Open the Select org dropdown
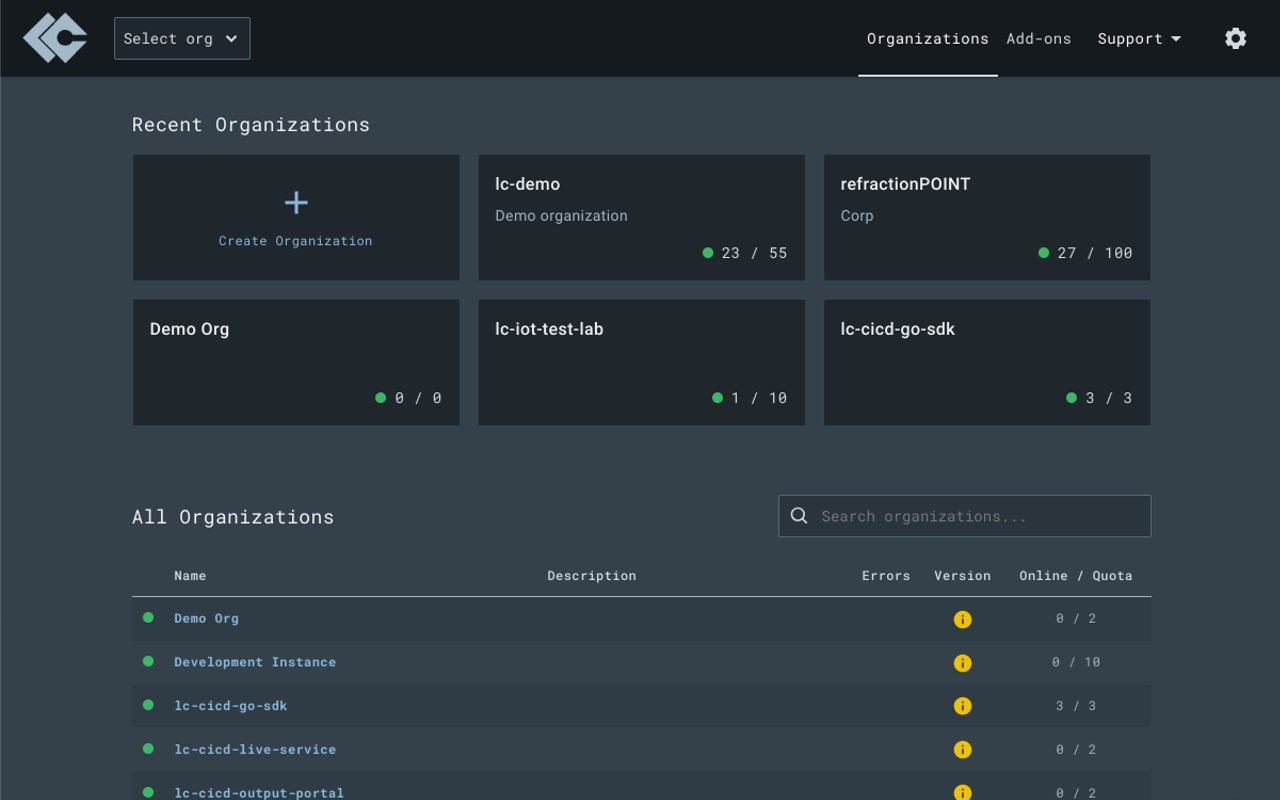This screenshot has width=1280, height=800. click(x=182, y=38)
